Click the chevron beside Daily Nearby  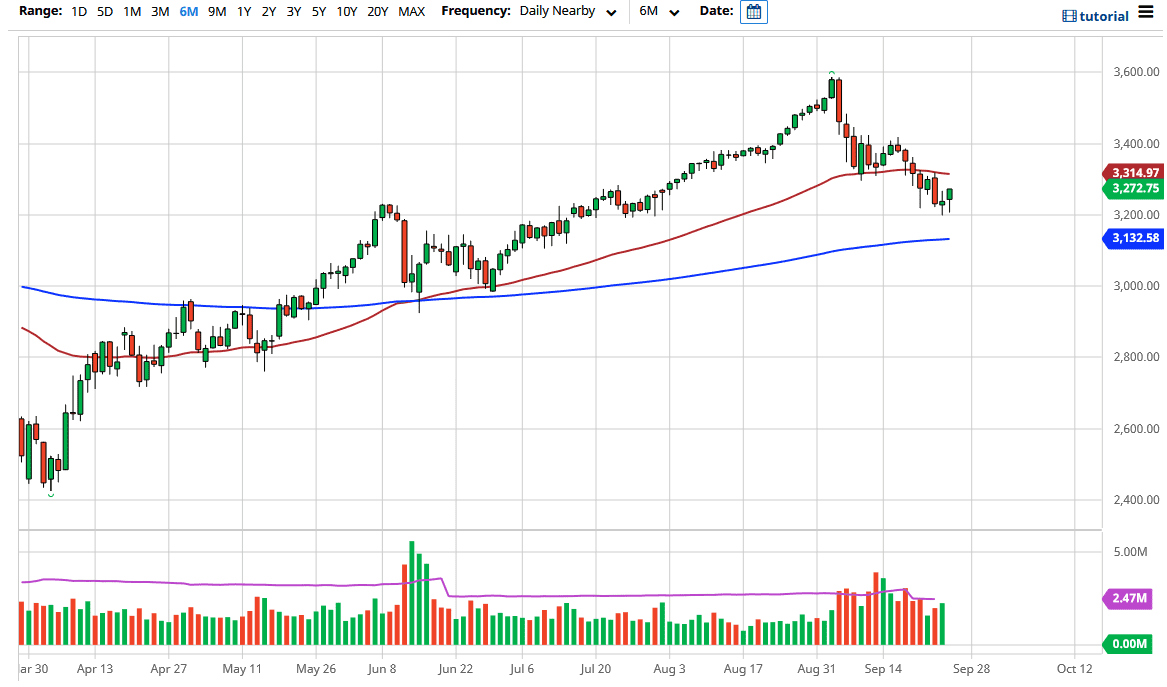pyautogui.click(x=610, y=12)
